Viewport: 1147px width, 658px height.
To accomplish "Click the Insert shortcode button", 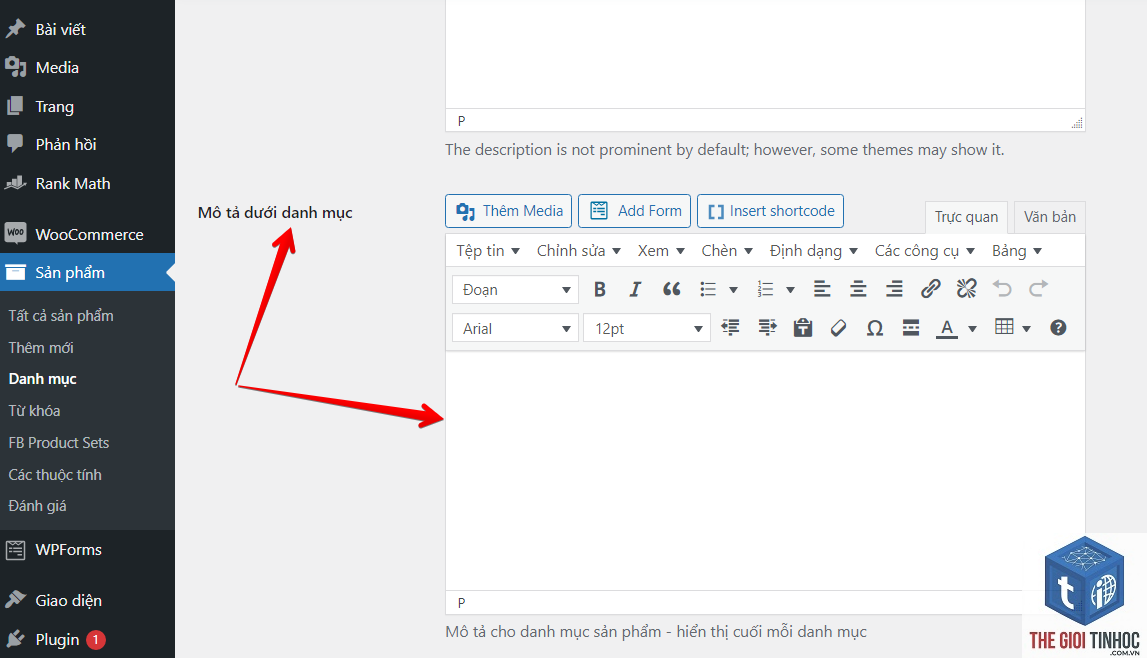I will coord(770,211).
